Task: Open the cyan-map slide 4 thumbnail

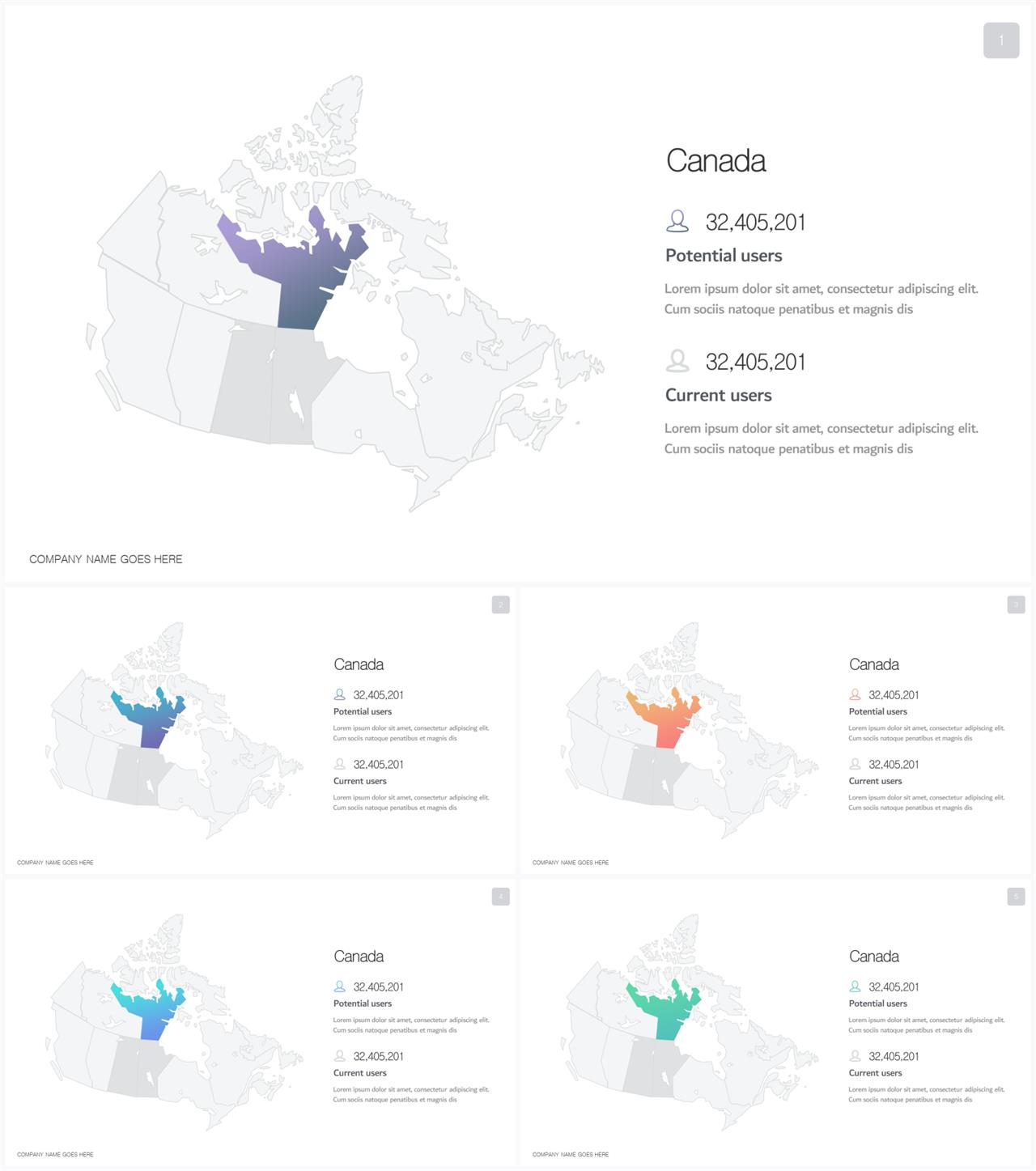Action: tap(260, 1022)
